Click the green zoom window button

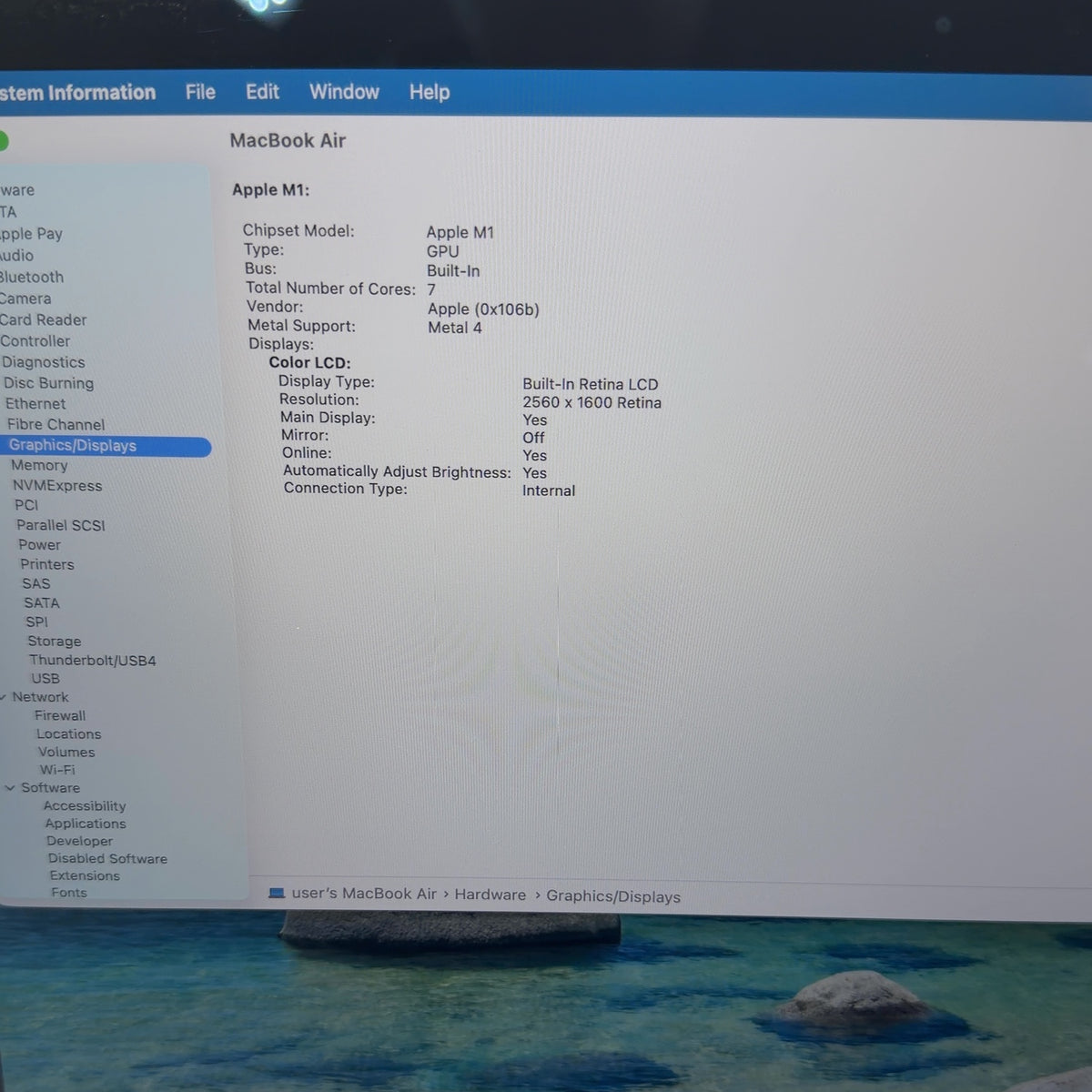pyautogui.click(x=3, y=141)
